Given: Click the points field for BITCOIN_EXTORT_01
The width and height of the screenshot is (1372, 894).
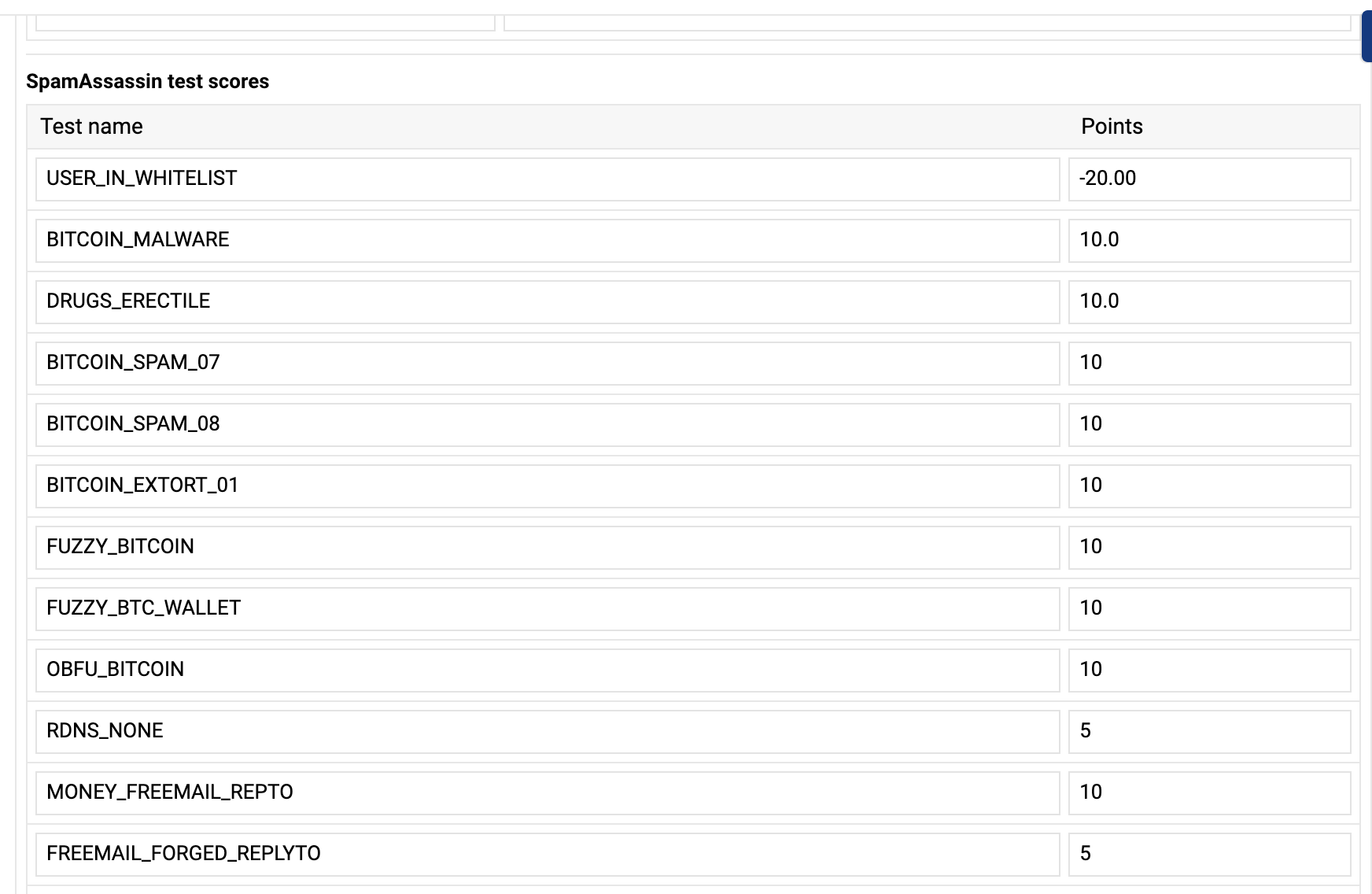Looking at the screenshot, I should tap(1208, 486).
